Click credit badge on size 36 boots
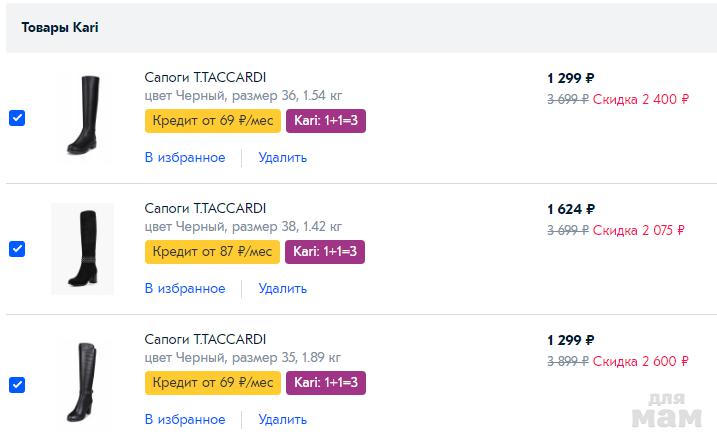The image size is (717, 442). tap(212, 121)
